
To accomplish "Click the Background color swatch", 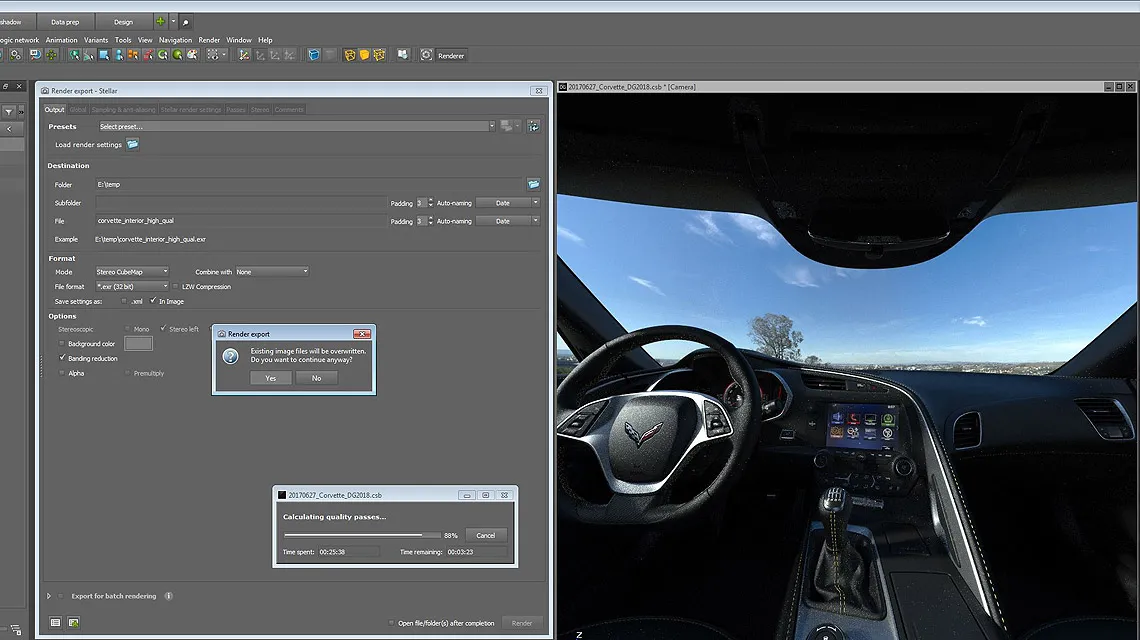I will coord(138,344).
